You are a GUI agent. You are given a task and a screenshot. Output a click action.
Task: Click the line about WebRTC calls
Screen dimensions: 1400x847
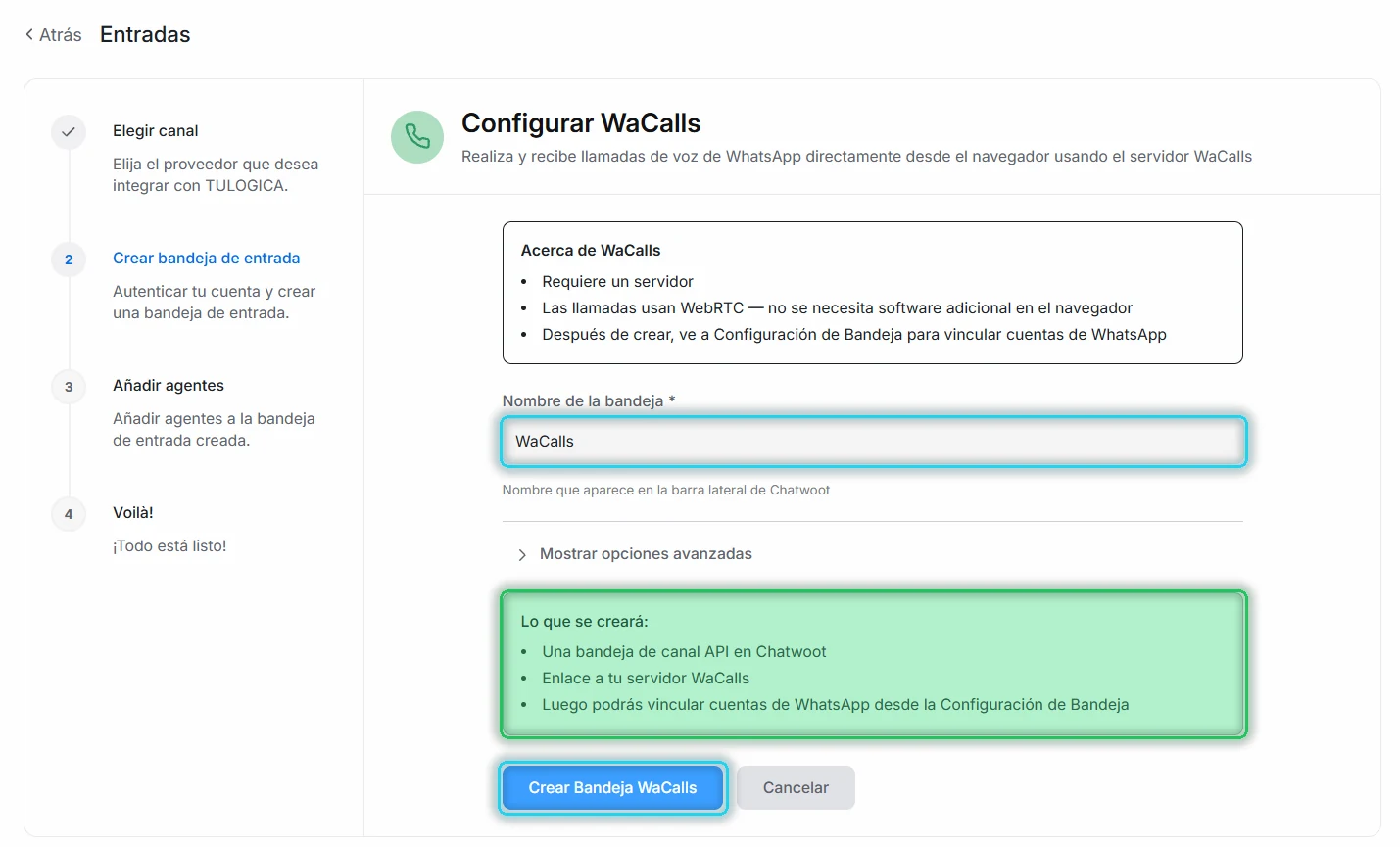837,308
